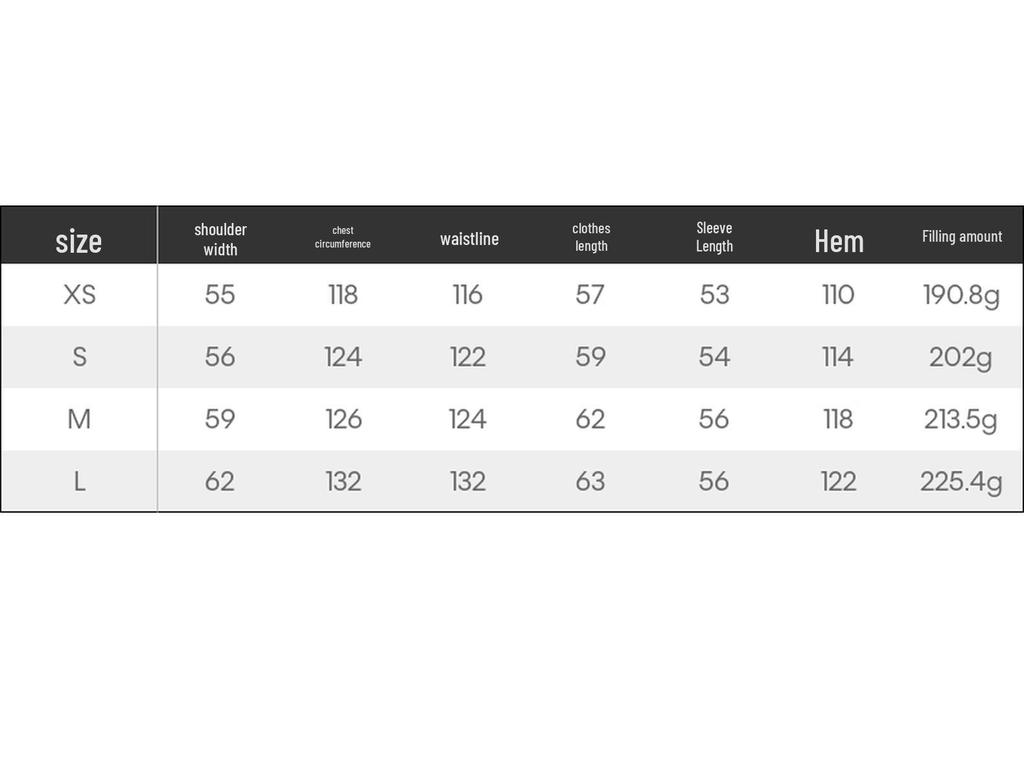Select the L size row label

(79, 481)
